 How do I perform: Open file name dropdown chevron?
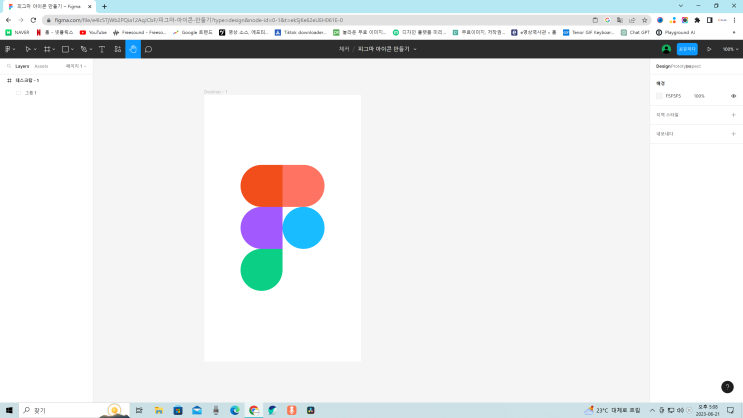click(x=415, y=49)
